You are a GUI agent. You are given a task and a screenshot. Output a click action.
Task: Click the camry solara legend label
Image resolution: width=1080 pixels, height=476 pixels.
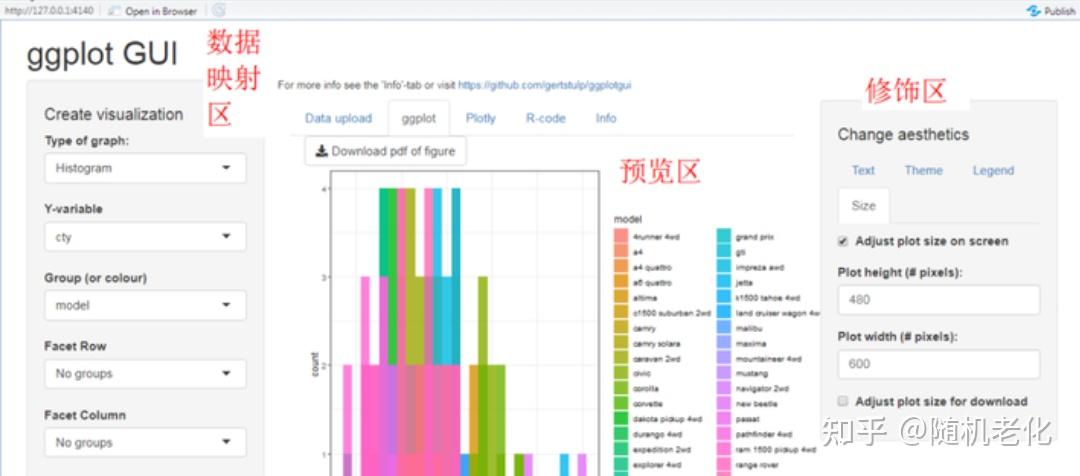tap(656, 343)
